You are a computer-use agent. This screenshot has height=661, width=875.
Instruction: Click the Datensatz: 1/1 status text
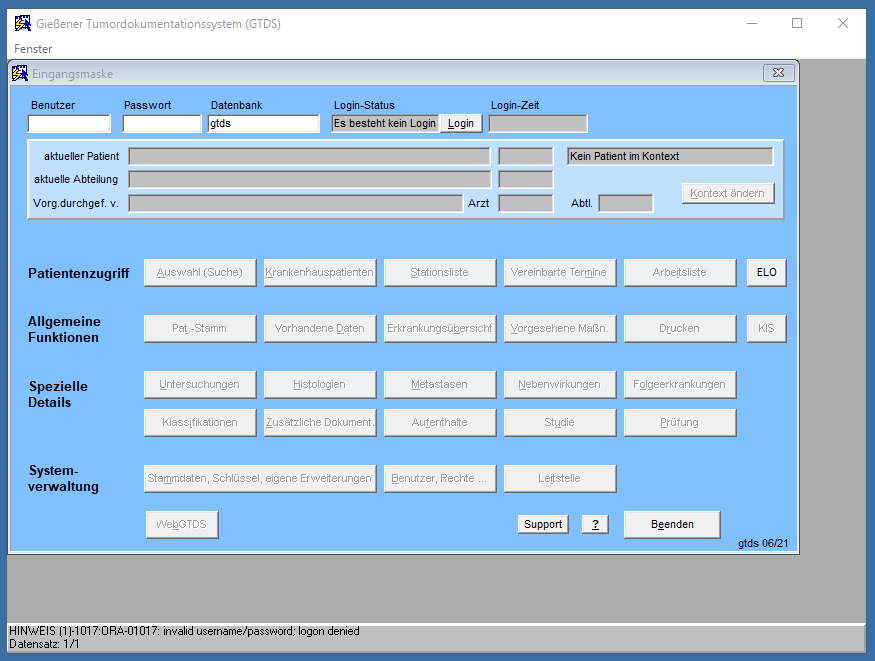[x=44, y=644]
